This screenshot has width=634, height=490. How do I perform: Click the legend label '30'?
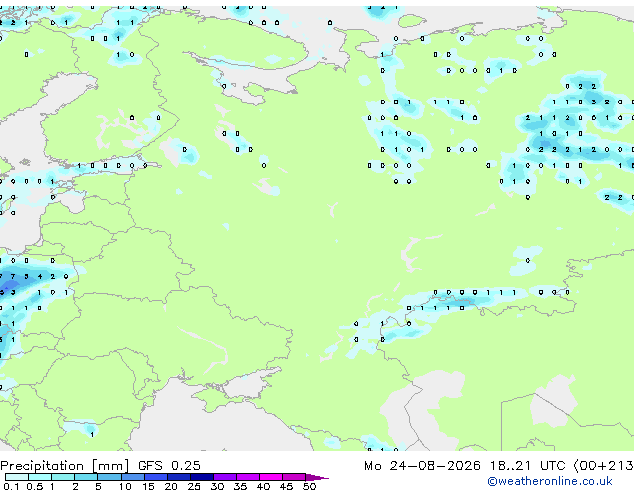[x=218, y=486]
